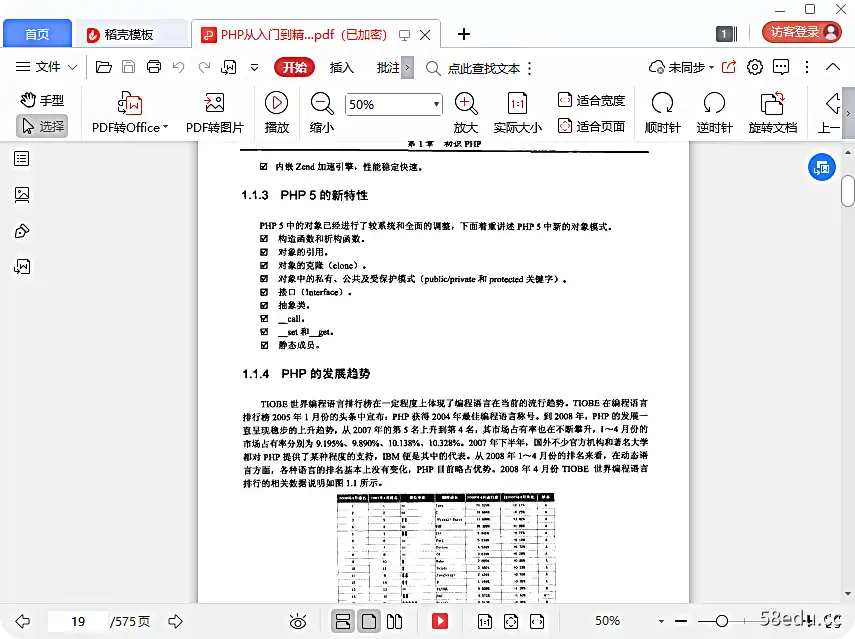Go to next page arrow in status bar

[x=176, y=621]
